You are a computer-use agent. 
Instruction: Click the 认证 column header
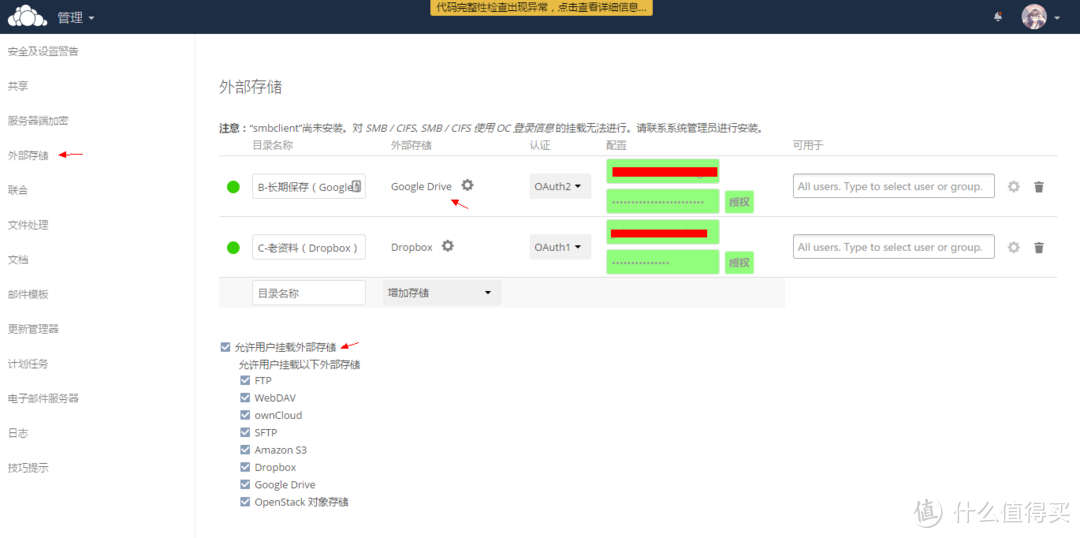[540, 145]
